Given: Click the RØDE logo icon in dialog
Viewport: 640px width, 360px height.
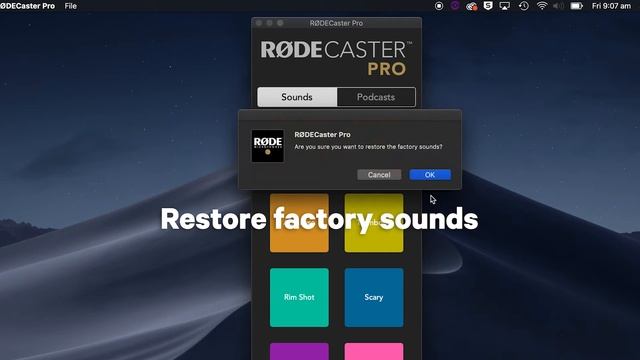Looking at the screenshot, I should [x=268, y=146].
